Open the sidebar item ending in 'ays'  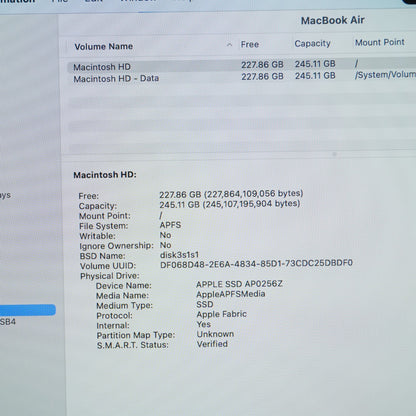[5, 195]
